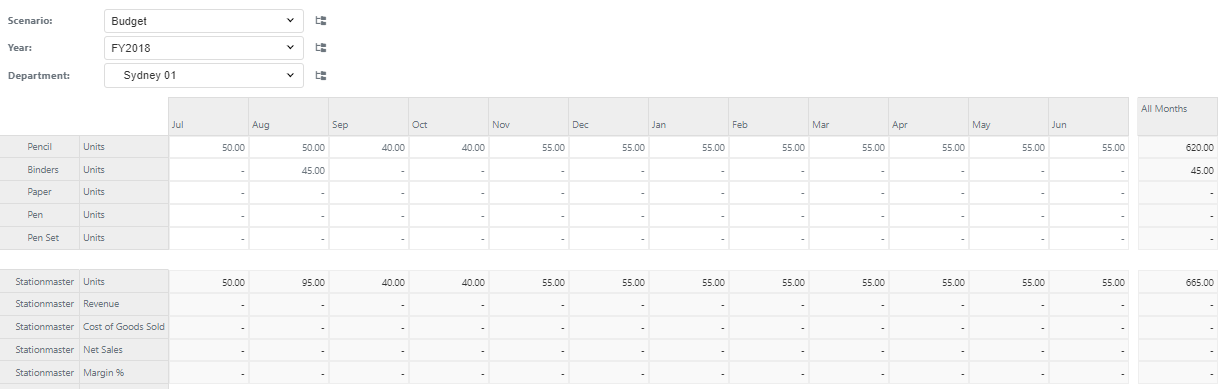Click Pencil units cell for Jan
The width and height of the screenshot is (1225, 389).
pos(689,147)
